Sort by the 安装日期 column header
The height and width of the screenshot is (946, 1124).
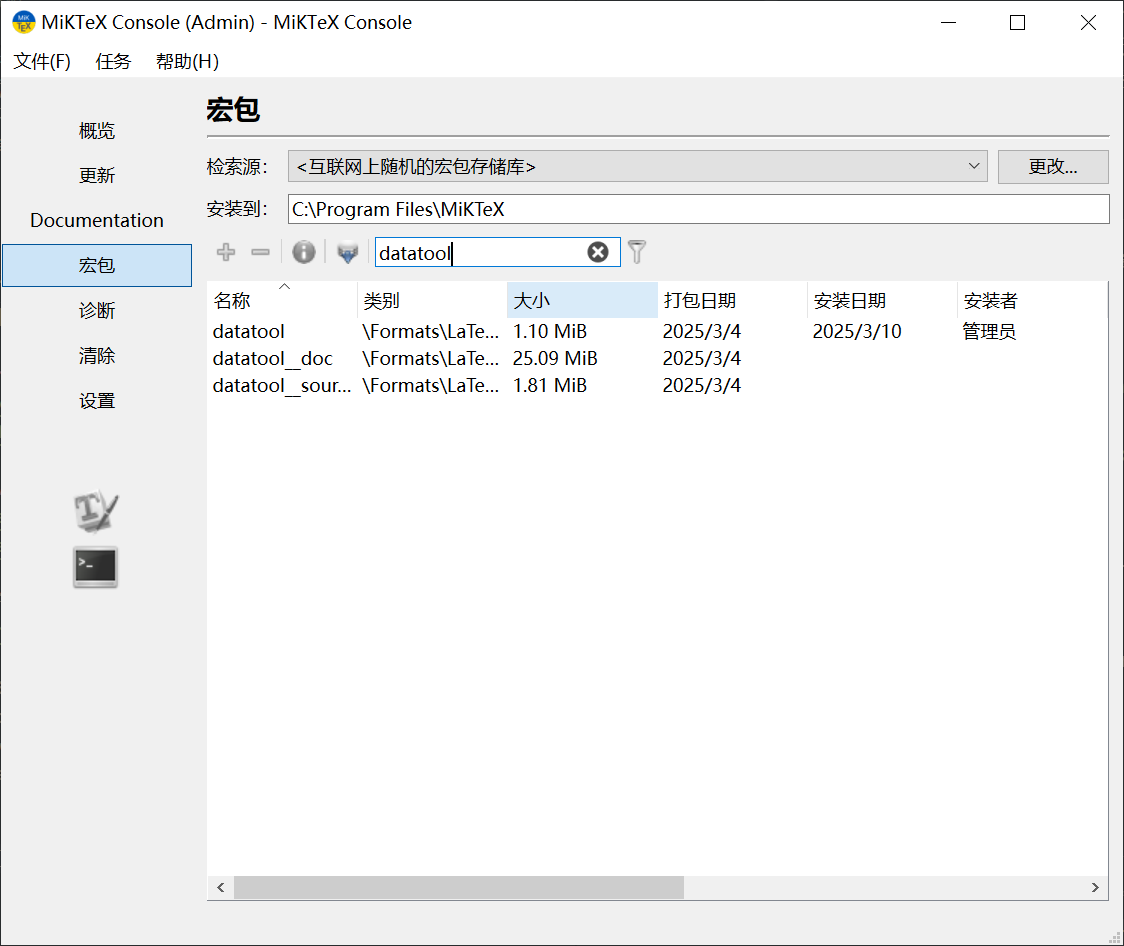(x=882, y=300)
